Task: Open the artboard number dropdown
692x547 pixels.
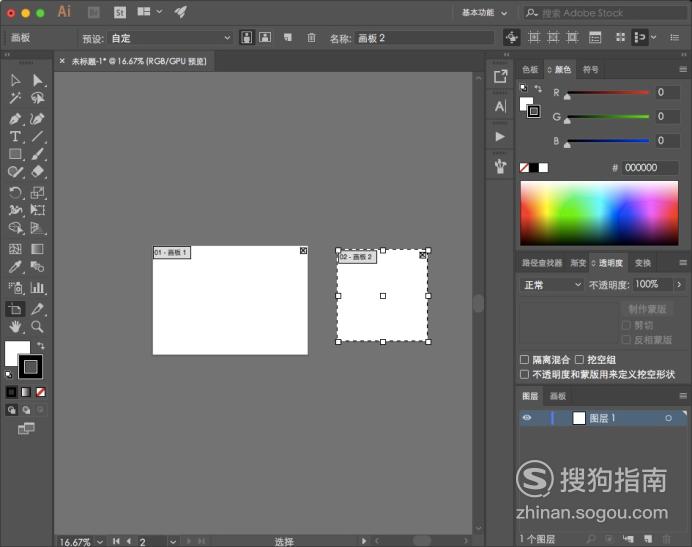Action: click(173, 541)
